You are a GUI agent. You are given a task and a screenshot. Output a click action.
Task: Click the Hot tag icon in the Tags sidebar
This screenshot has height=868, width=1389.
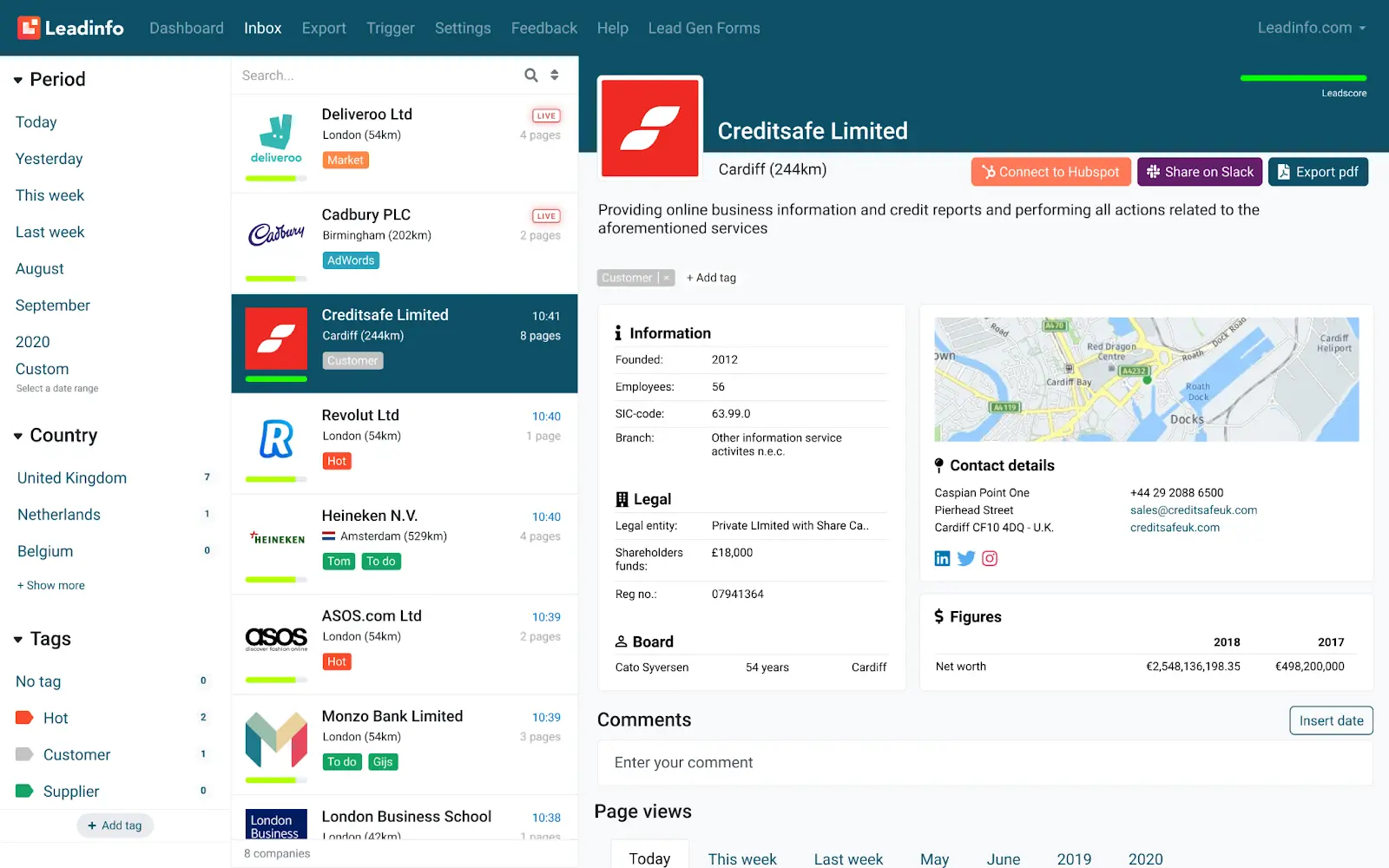[24, 717]
